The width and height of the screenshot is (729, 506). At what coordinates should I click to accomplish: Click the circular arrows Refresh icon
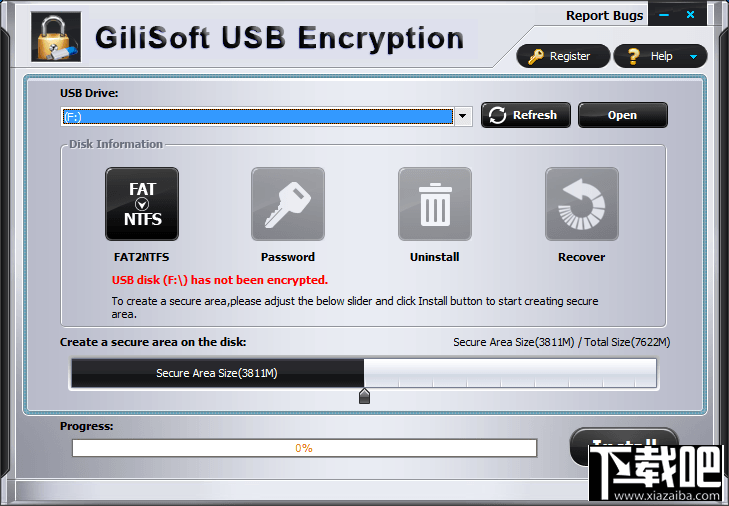497,115
